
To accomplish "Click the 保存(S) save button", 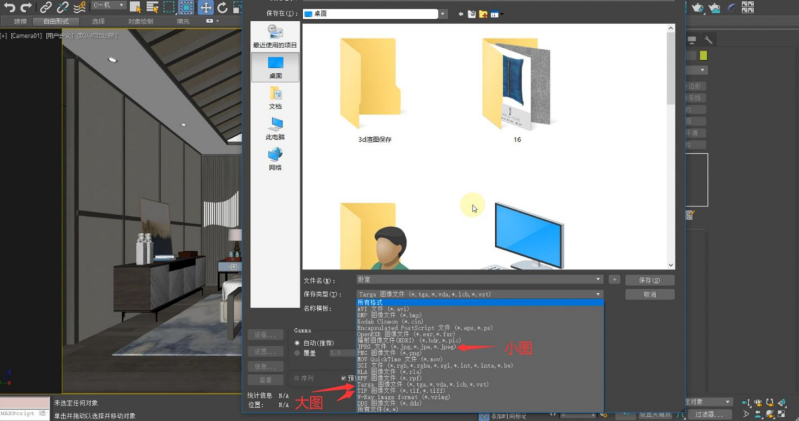I will tap(650, 280).
